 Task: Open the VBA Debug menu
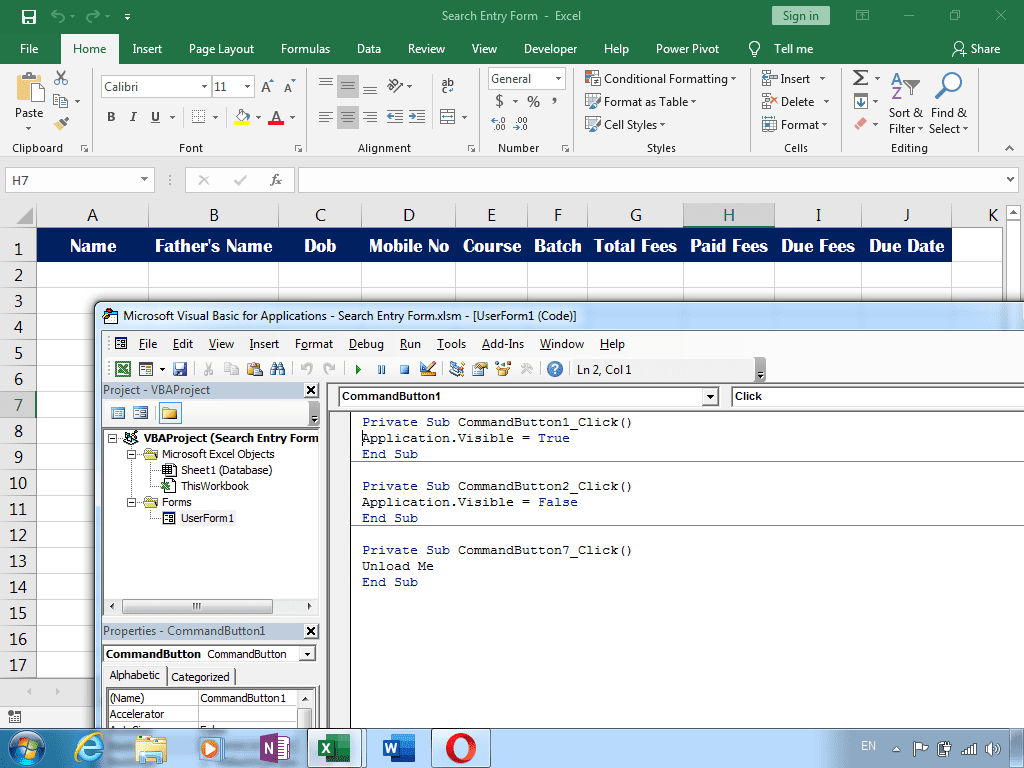[x=366, y=344]
